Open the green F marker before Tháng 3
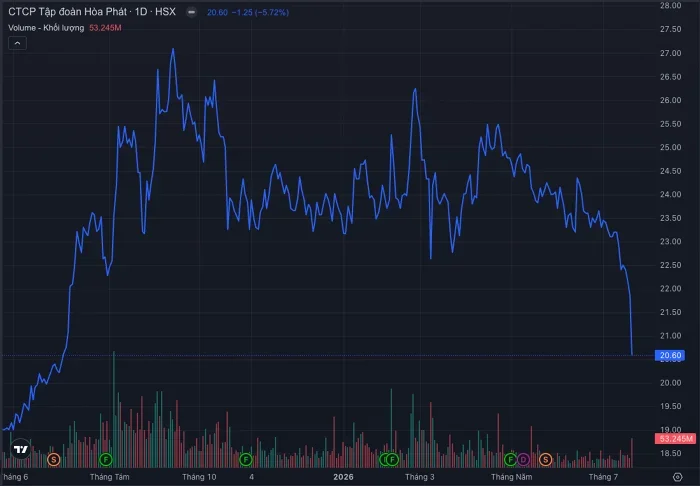This screenshot has height=486, width=700. (x=392, y=459)
